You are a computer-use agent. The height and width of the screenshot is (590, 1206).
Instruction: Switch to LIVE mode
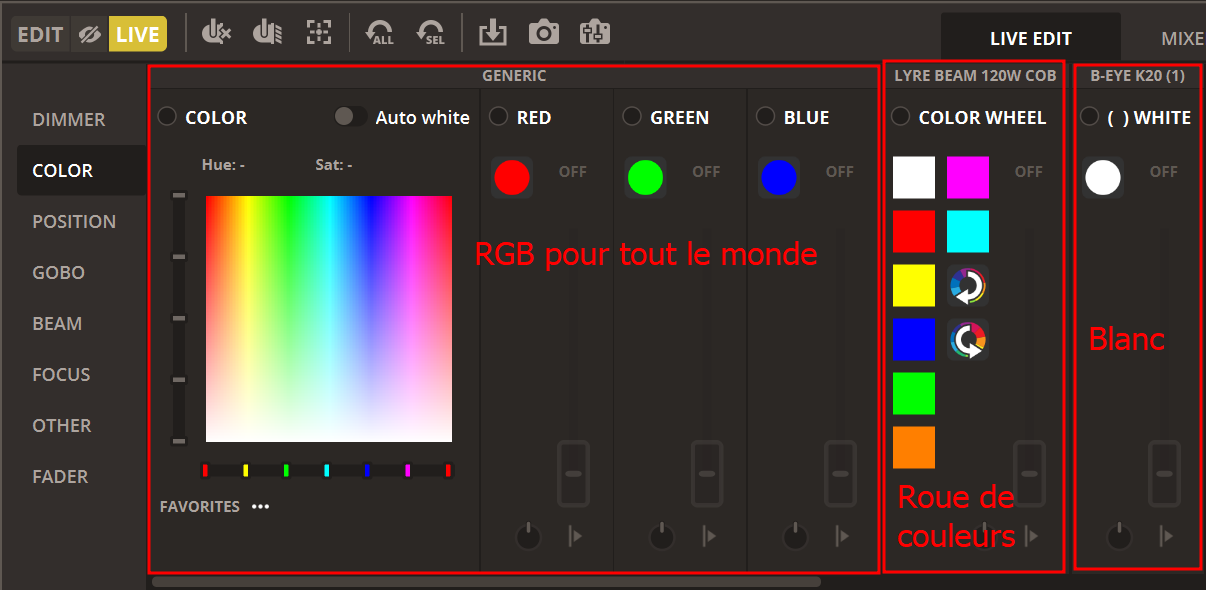[138, 34]
